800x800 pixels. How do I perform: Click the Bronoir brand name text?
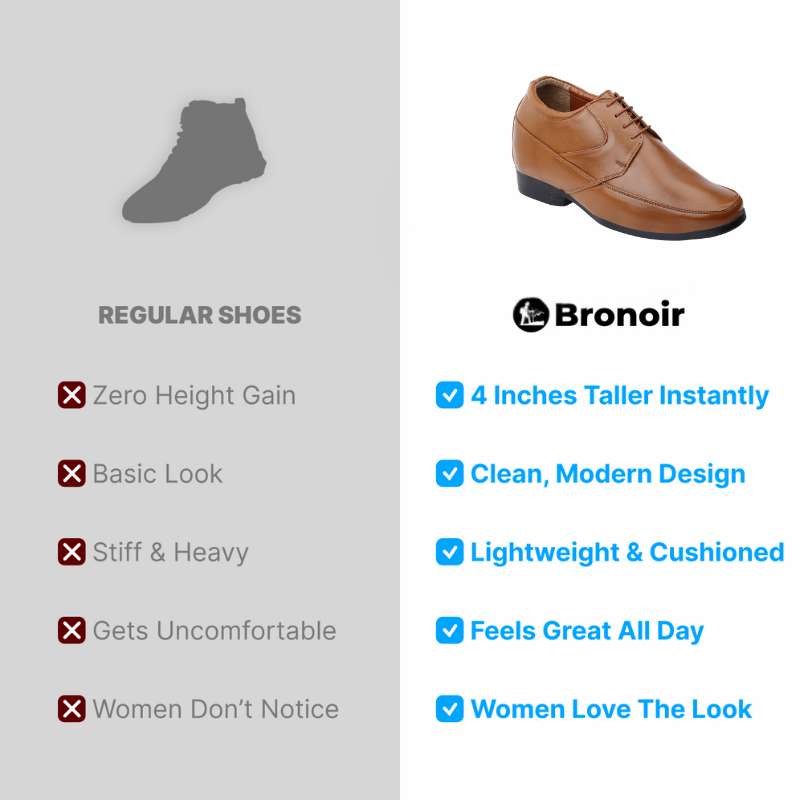pos(619,315)
